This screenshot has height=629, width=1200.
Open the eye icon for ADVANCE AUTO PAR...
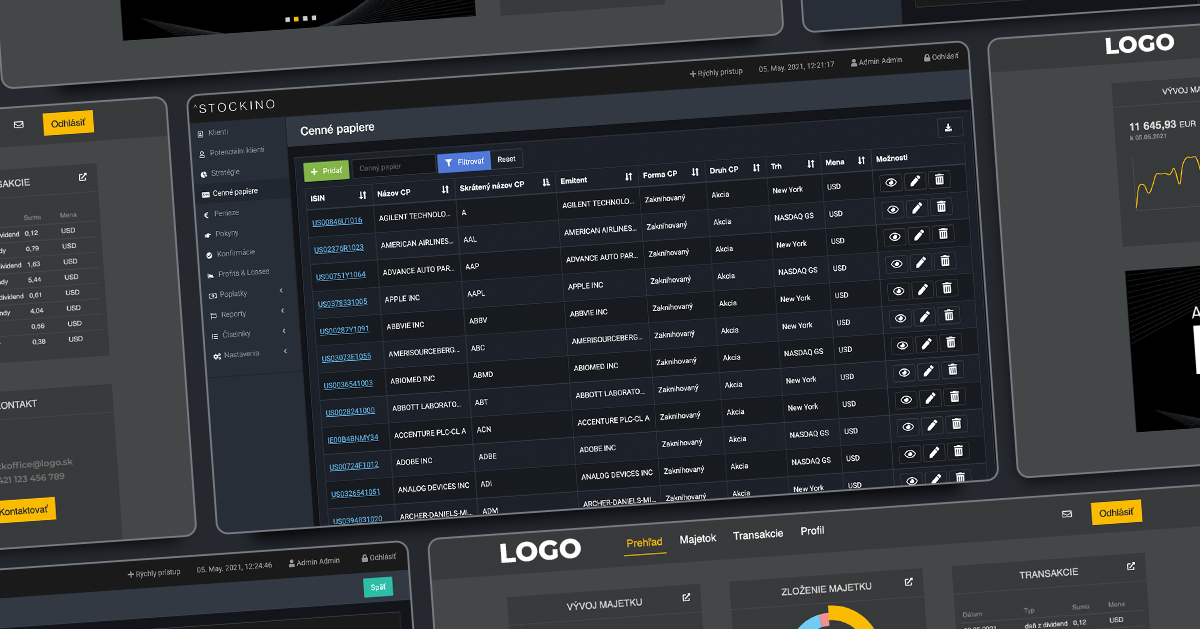pyautogui.click(x=895, y=236)
